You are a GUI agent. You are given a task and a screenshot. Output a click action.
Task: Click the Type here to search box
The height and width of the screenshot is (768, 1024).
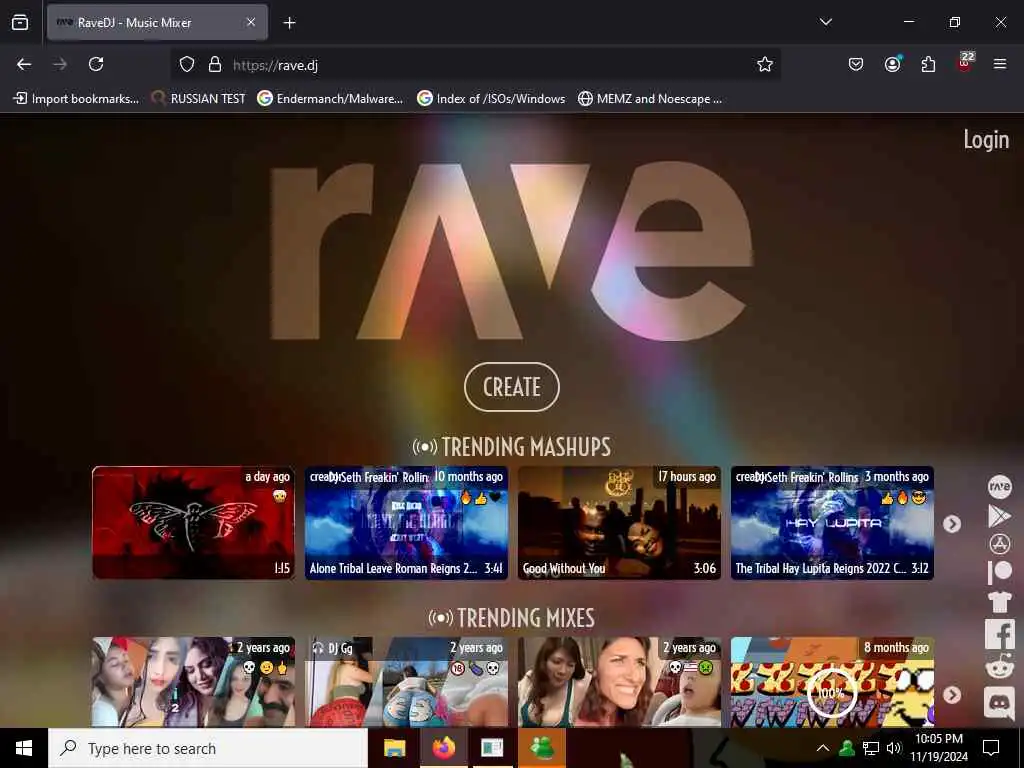point(208,748)
